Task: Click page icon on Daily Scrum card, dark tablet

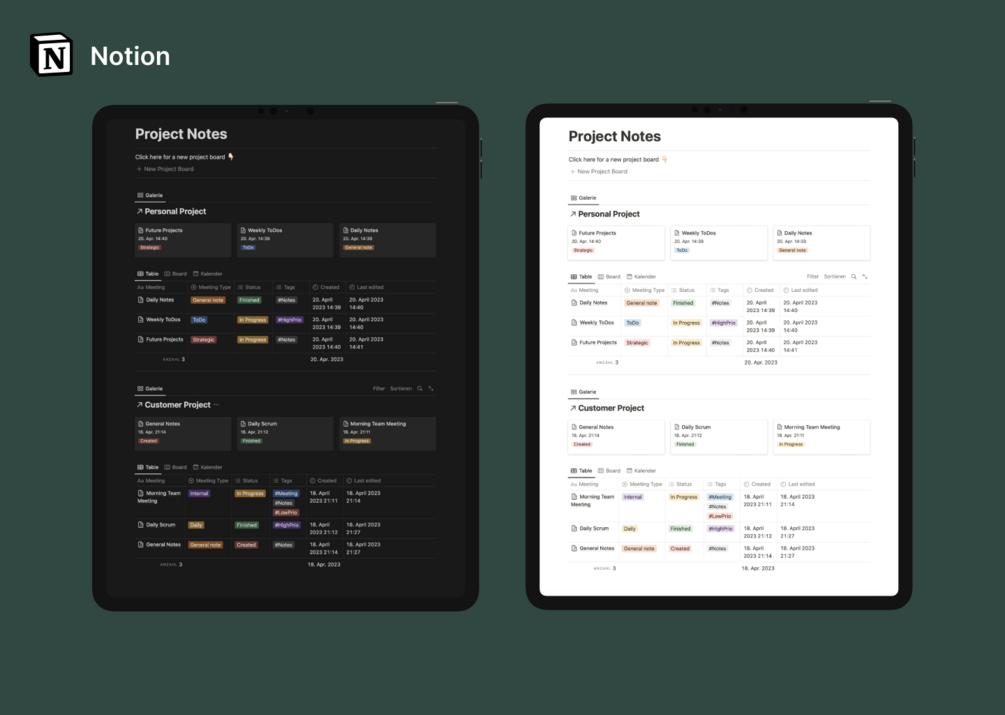Action: pos(244,423)
